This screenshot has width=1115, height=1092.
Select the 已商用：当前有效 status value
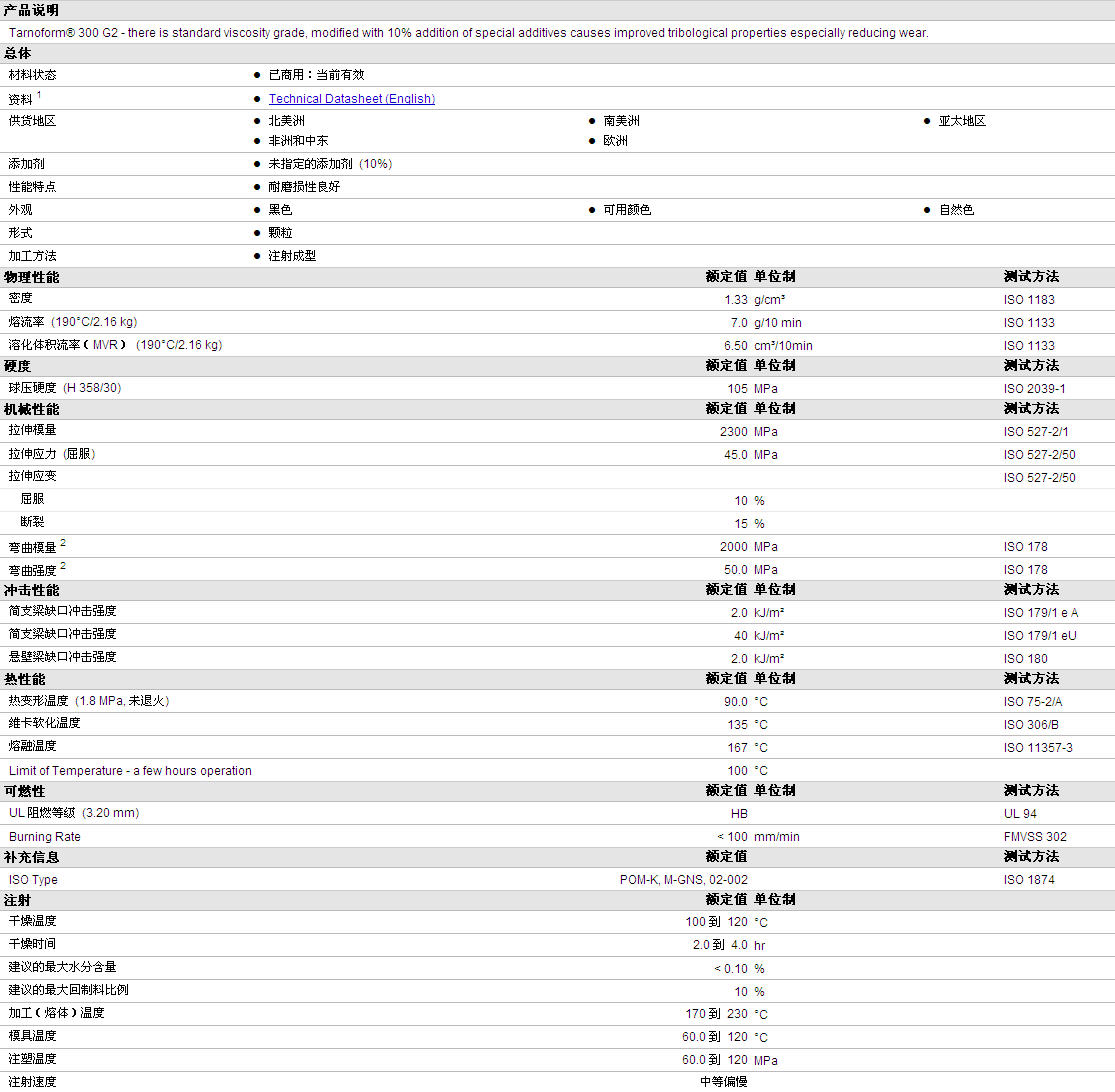coord(316,75)
